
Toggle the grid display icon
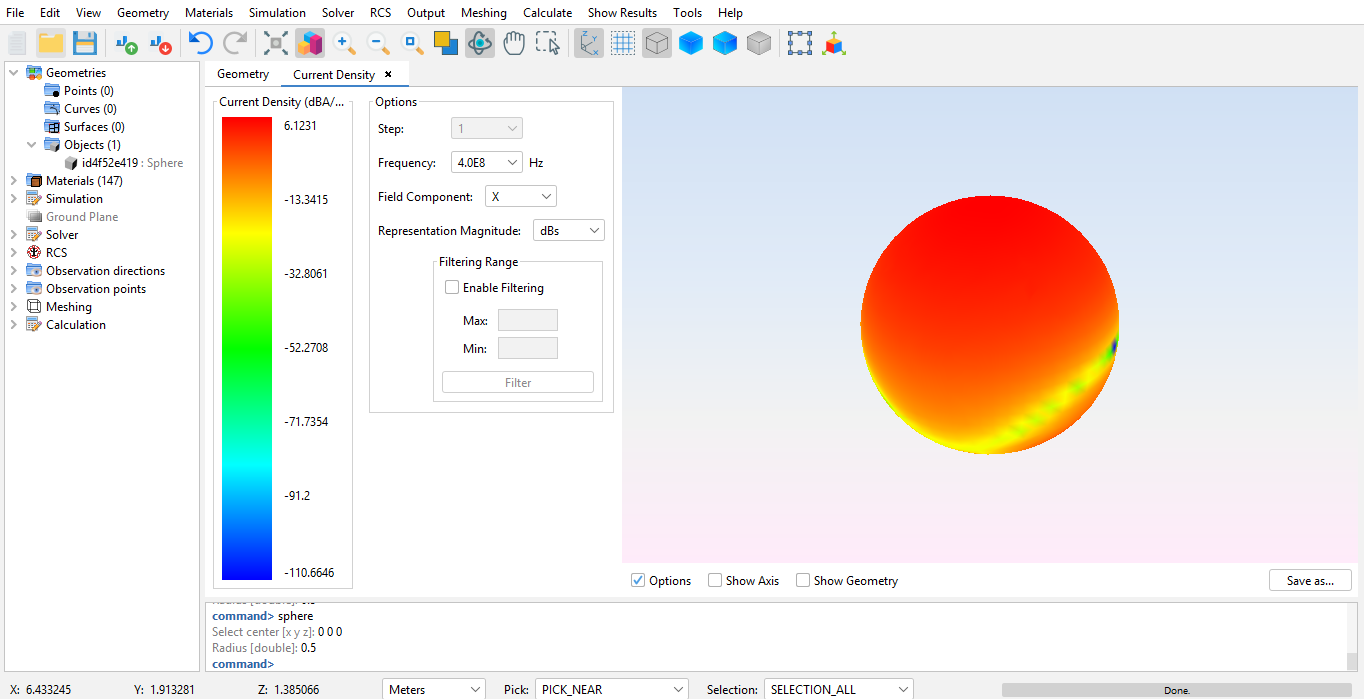(623, 43)
